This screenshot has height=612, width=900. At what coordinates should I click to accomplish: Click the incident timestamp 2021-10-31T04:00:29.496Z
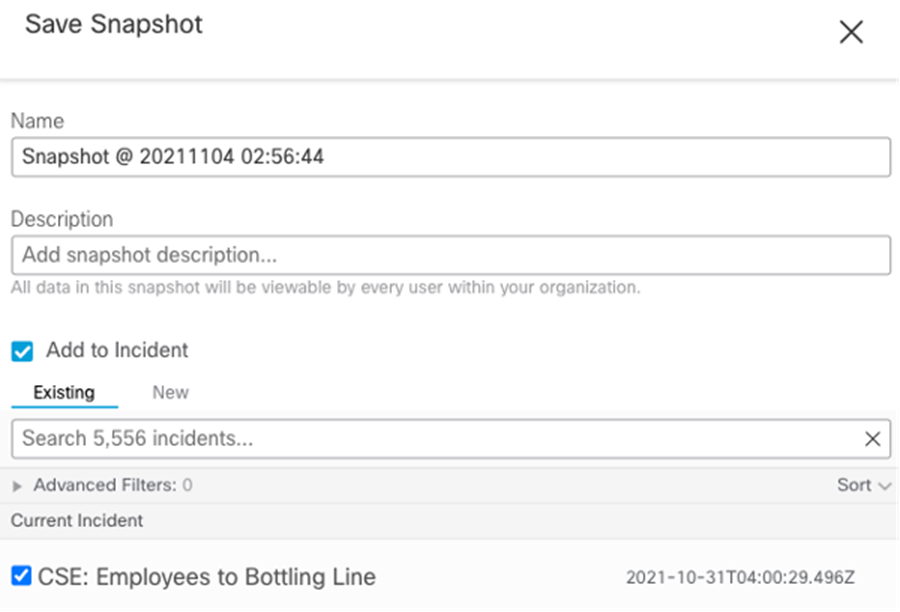coord(740,577)
